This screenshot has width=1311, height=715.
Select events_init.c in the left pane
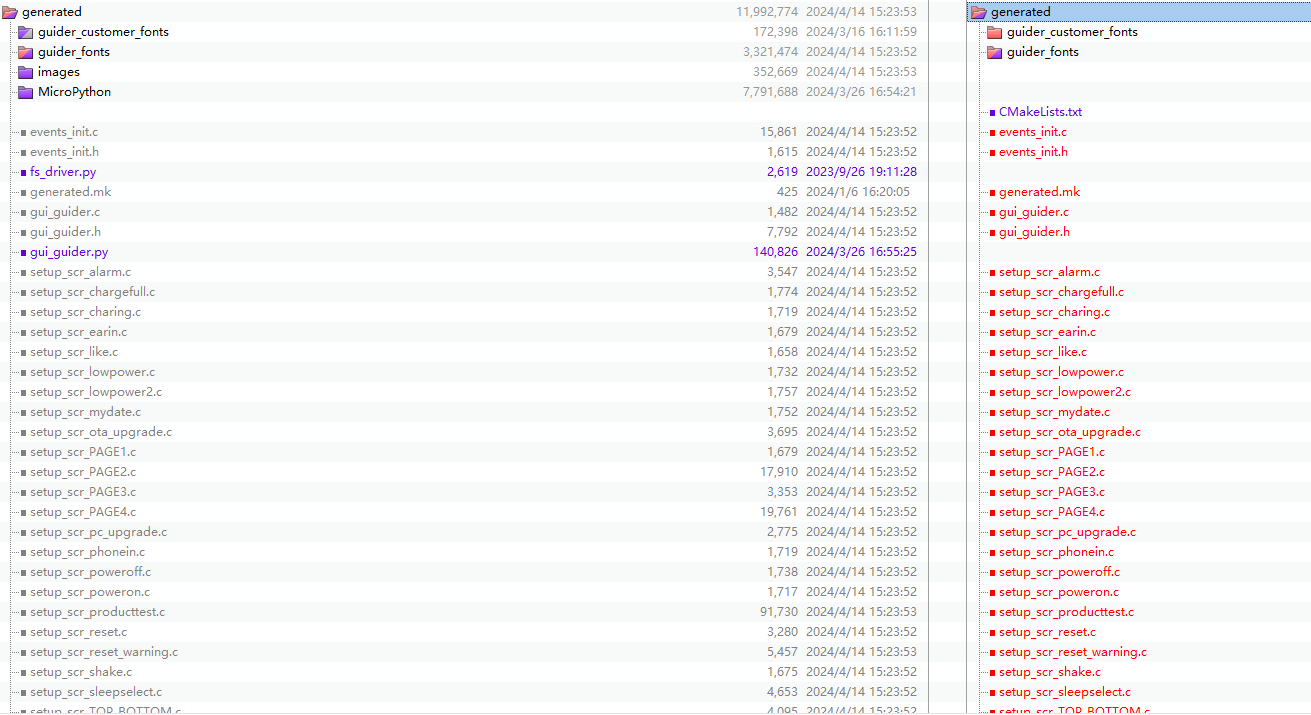(64, 132)
